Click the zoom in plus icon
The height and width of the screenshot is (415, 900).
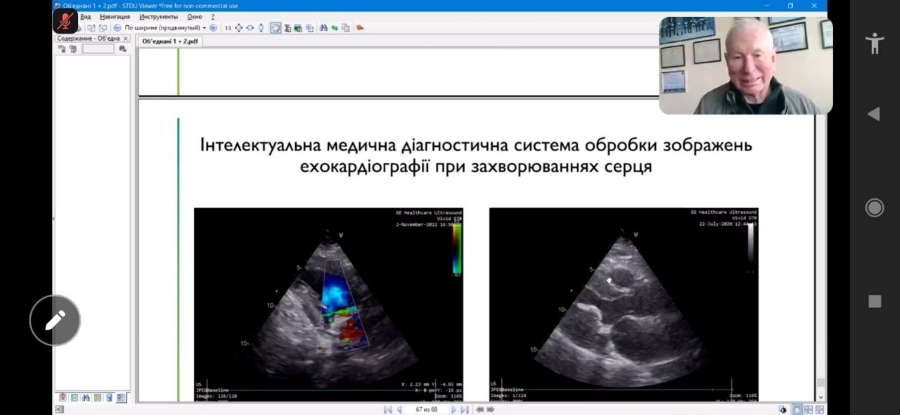point(213,28)
